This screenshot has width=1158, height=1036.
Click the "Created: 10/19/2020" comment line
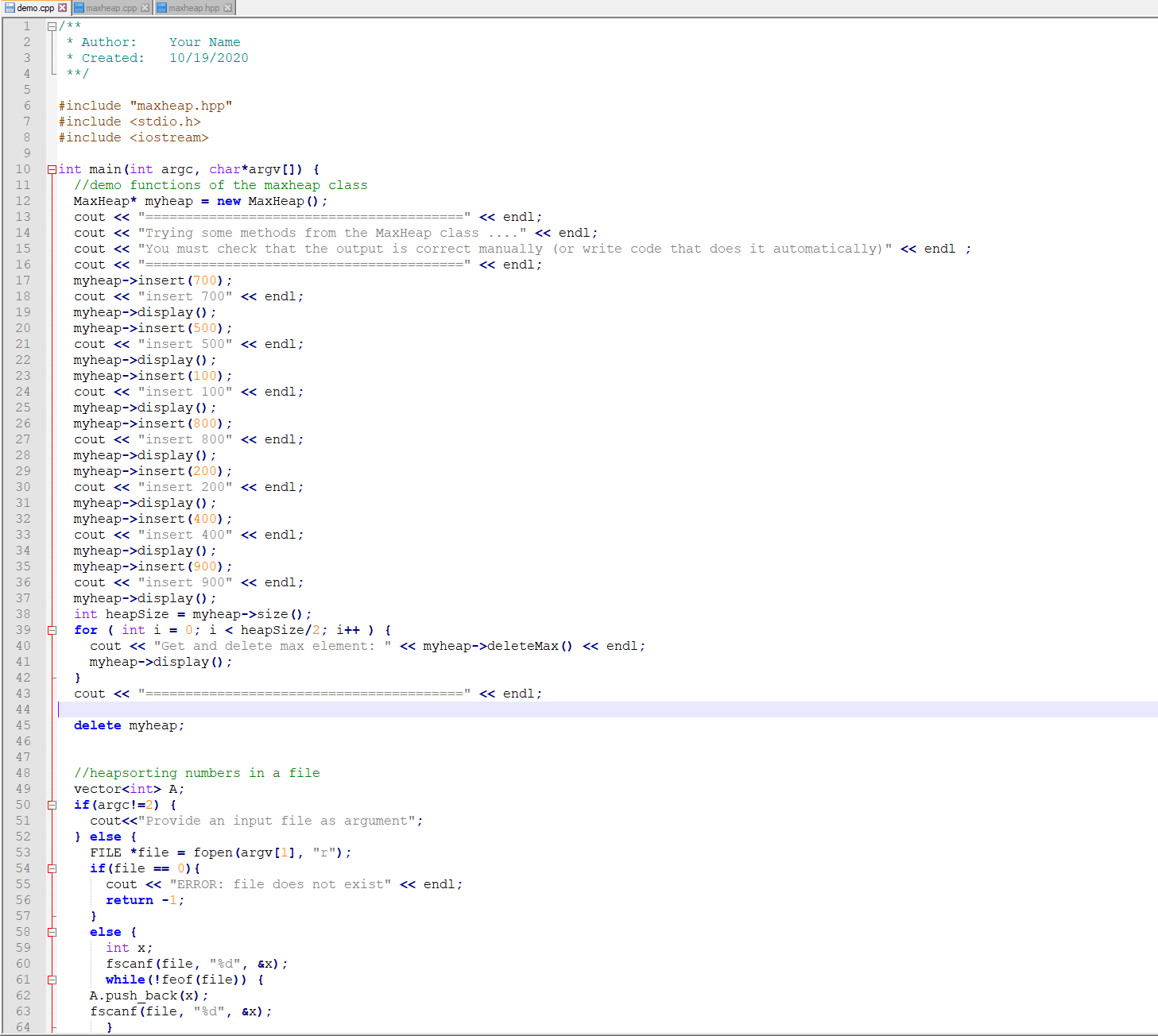pos(157,58)
